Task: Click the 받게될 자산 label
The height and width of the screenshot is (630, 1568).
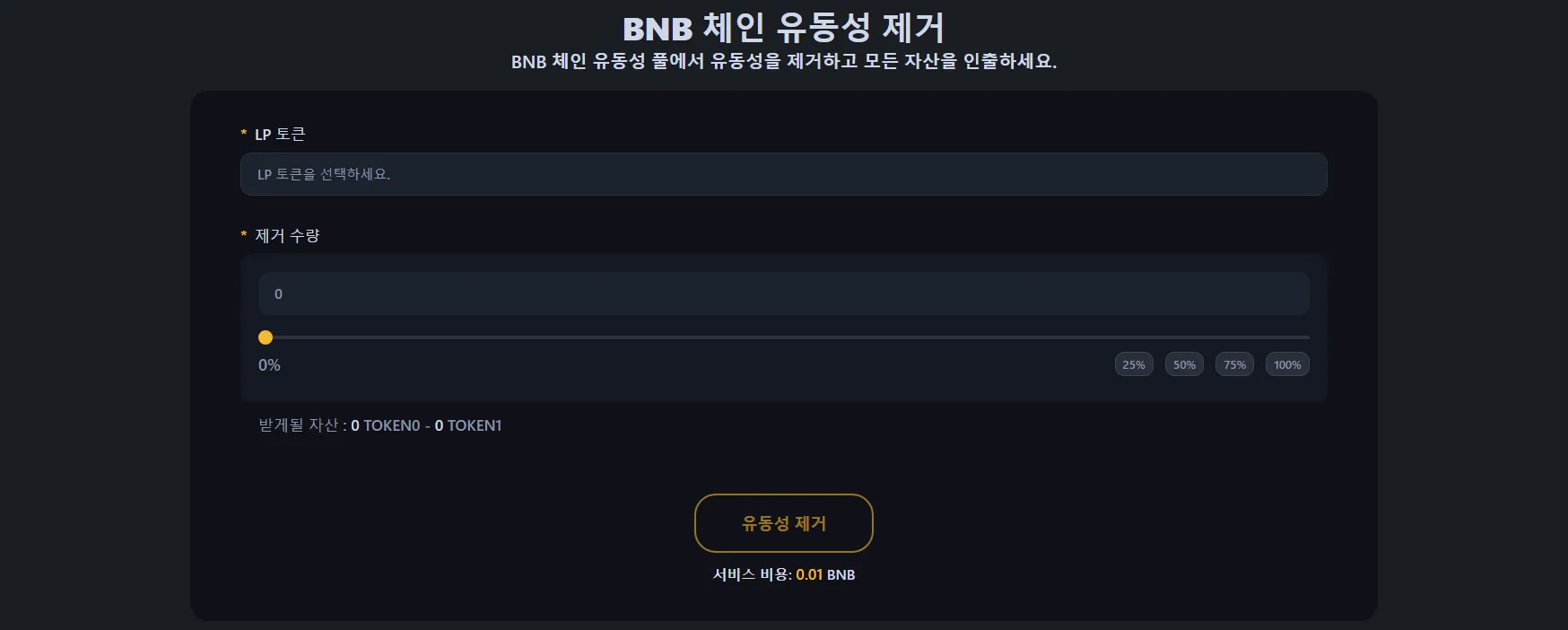Action: (298, 425)
